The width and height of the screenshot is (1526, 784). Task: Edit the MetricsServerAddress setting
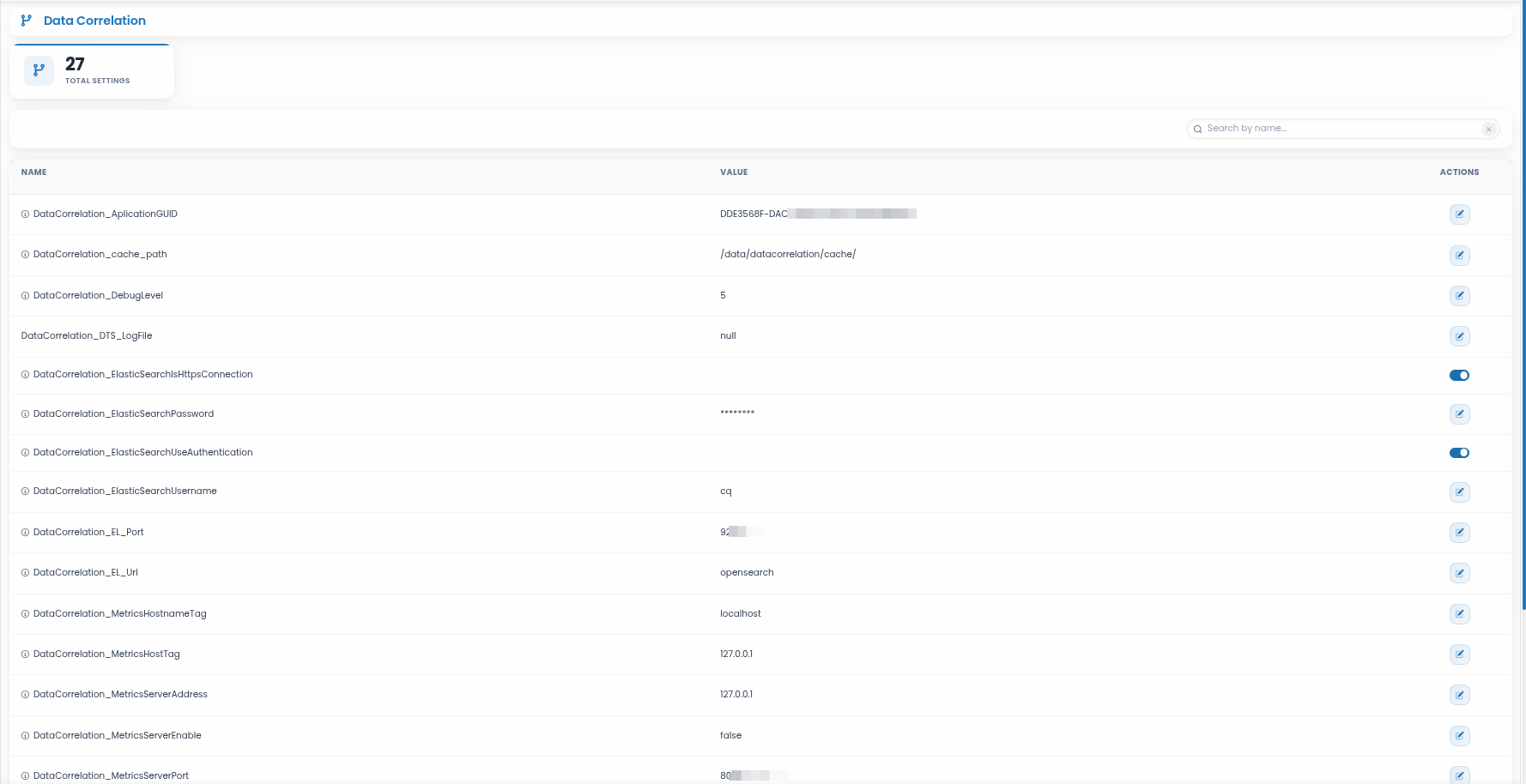[x=1459, y=695]
